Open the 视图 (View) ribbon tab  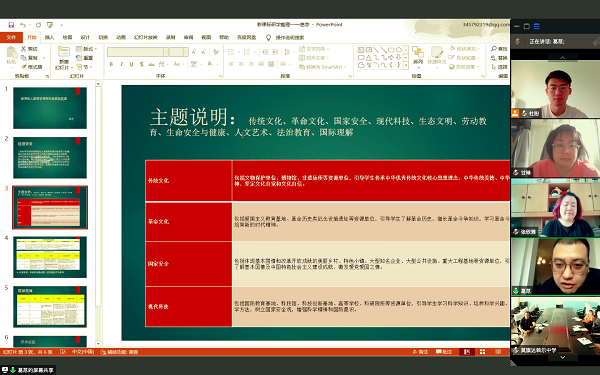[x=206, y=37]
